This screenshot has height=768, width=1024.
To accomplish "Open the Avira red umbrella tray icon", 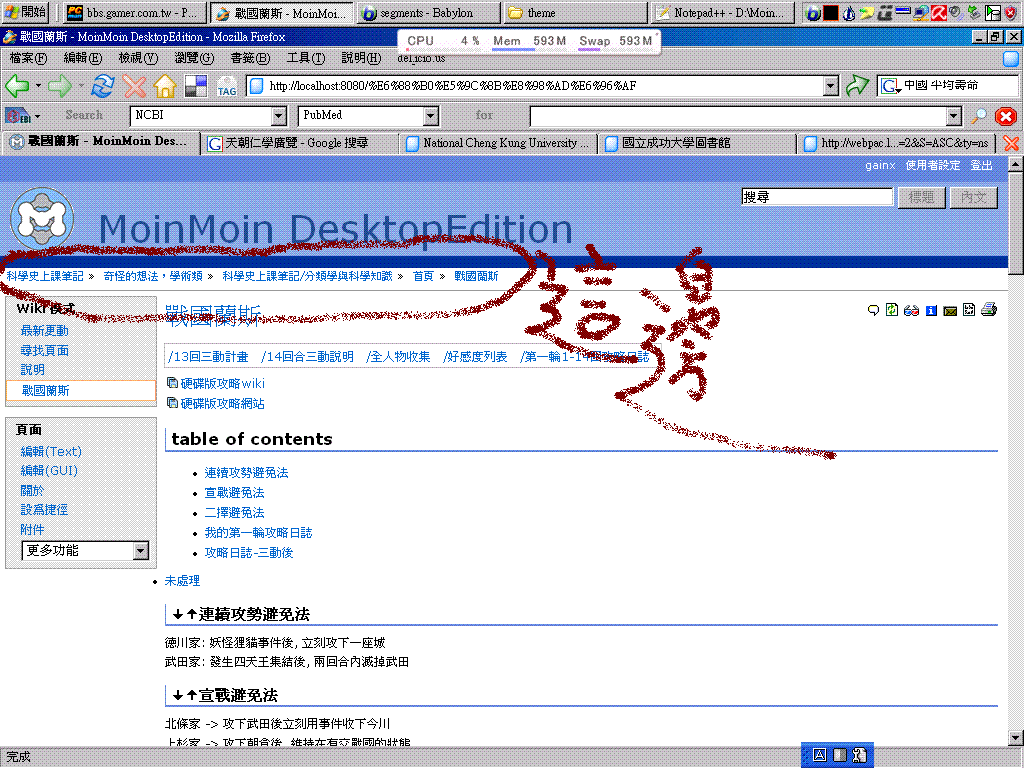I will tap(938, 12).
